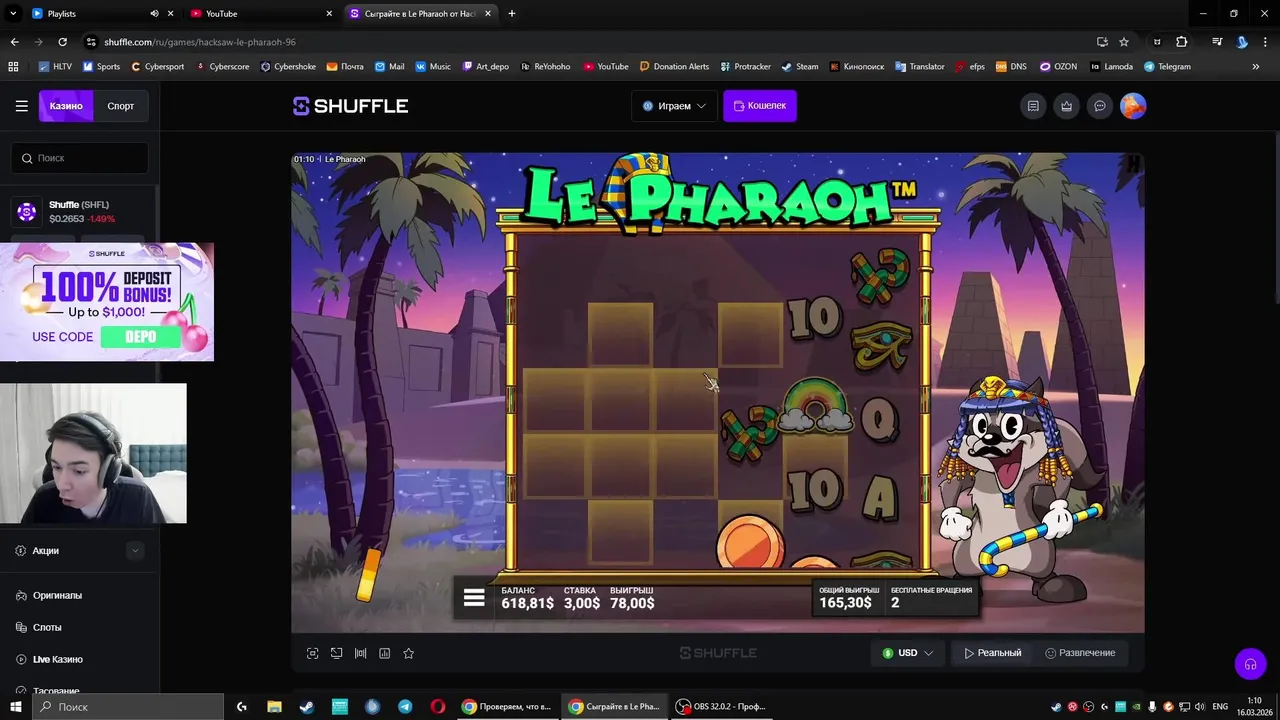Image resolution: width=1280 pixels, height=720 pixels.
Task: Close the YouTube browser tab
Action: [330, 14]
